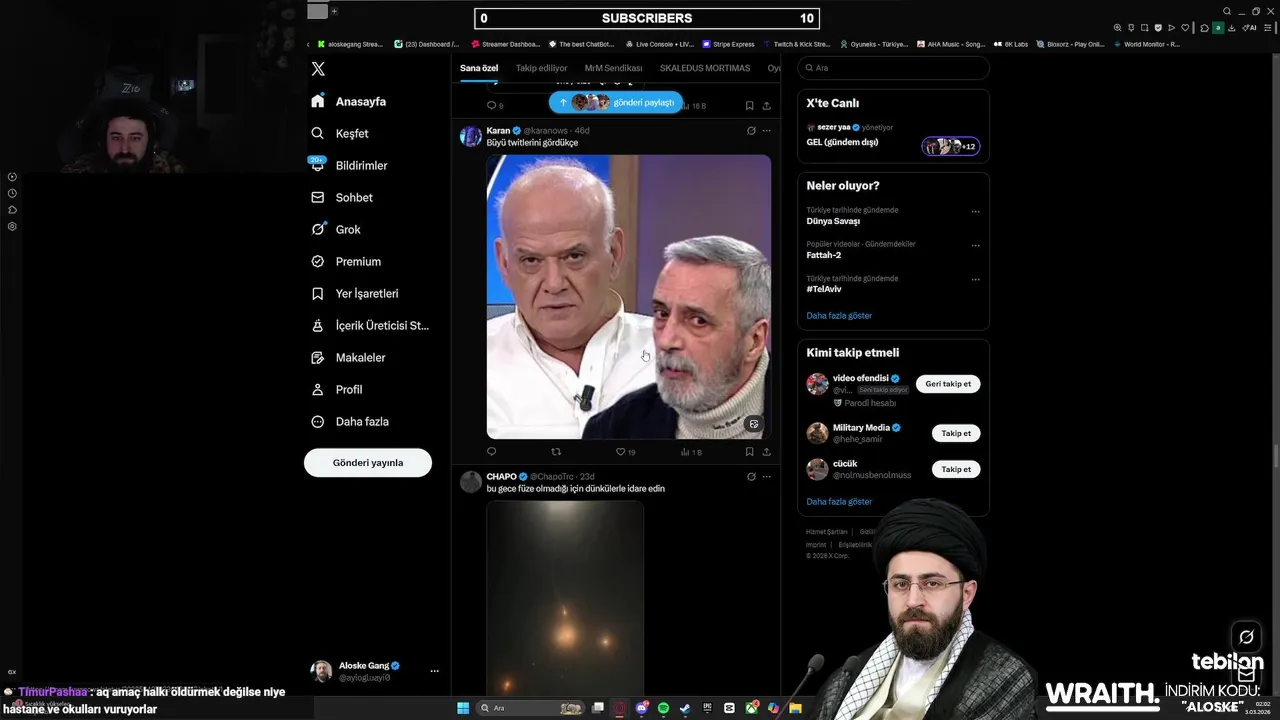1280x720 pixels.
Task: Open Makaleler articles
Action: tap(348, 357)
